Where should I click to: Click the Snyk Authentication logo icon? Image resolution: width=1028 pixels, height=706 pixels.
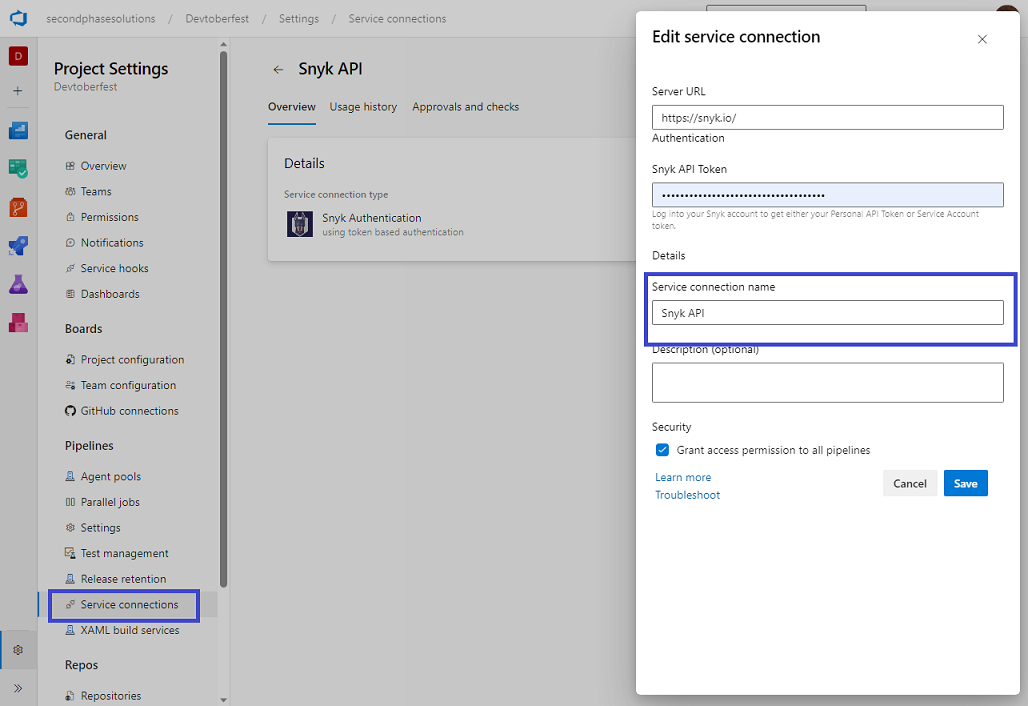tap(300, 224)
